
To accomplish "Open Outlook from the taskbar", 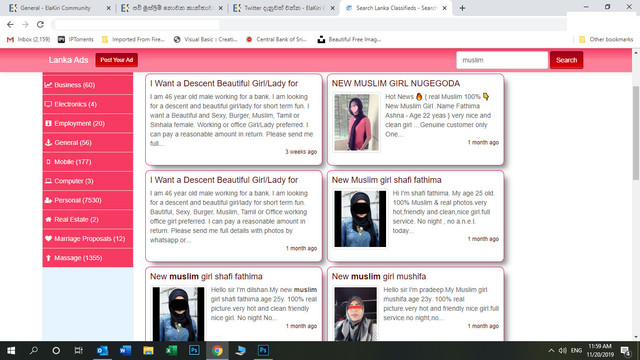I will (x=102, y=351).
